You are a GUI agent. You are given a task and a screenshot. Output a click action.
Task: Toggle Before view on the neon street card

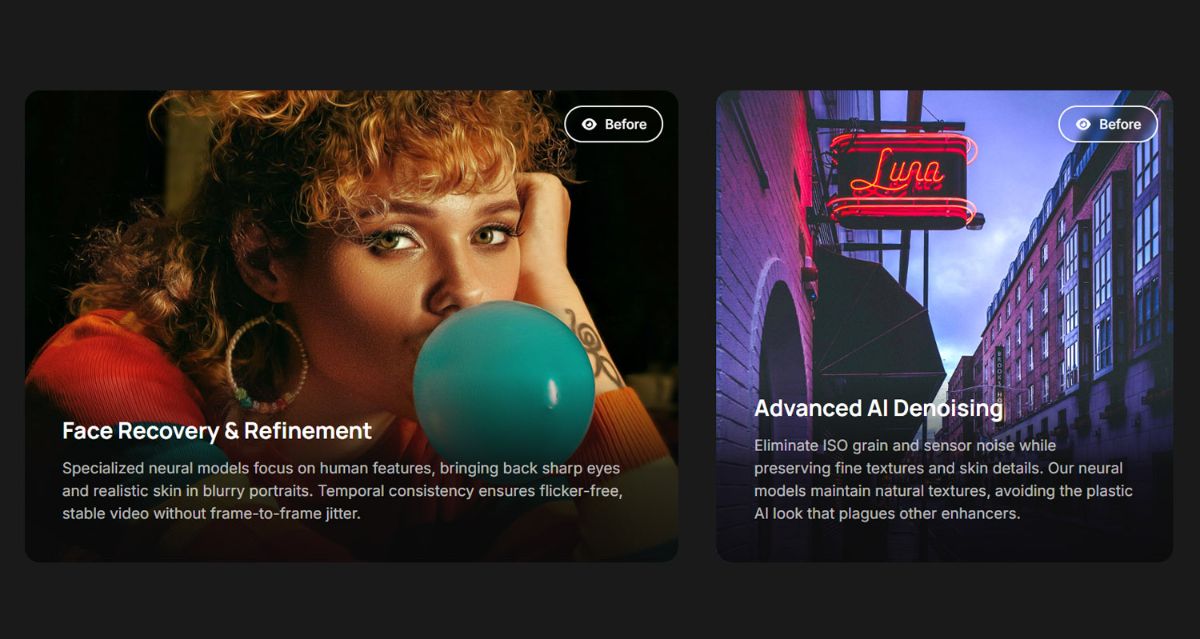[x=1108, y=124]
